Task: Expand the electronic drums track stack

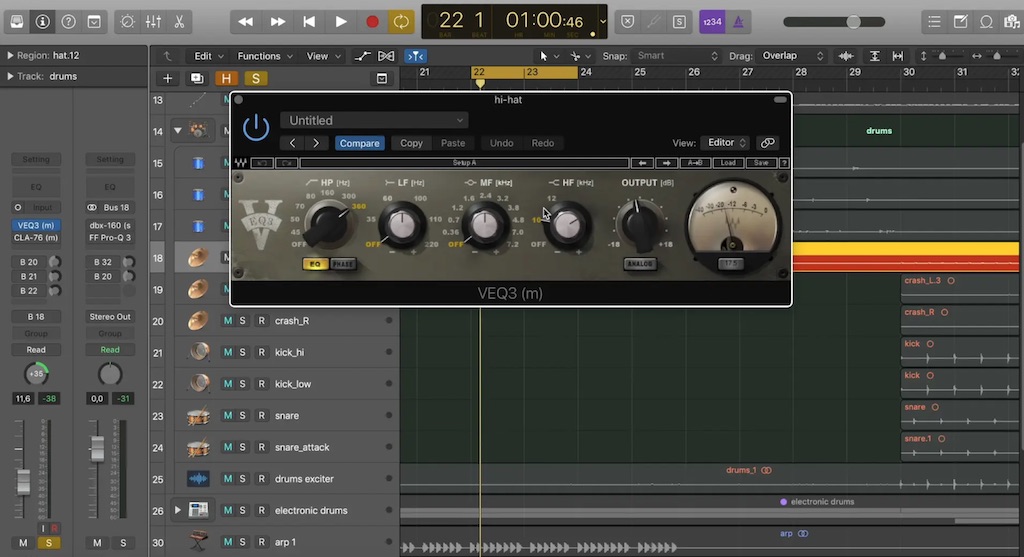Action: (178, 510)
